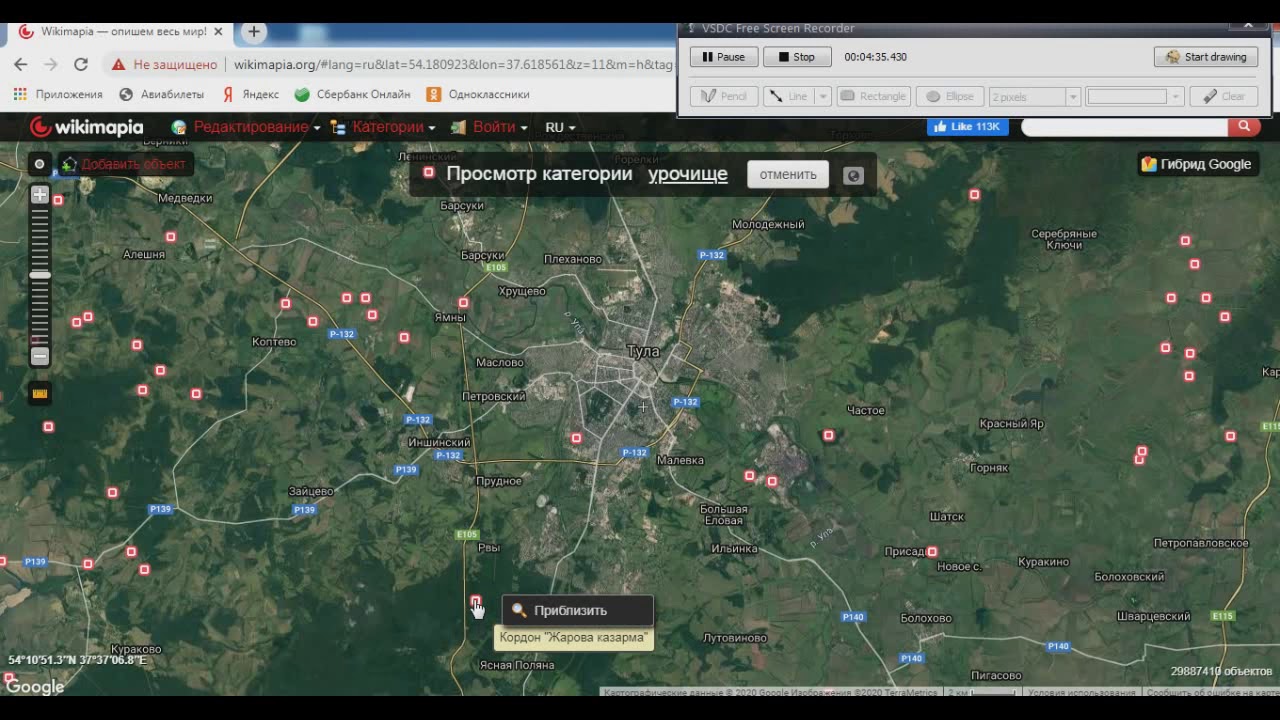The image size is (1280, 720).
Task: Go back in browser history
Action: pyautogui.click(x=21, y=64)
